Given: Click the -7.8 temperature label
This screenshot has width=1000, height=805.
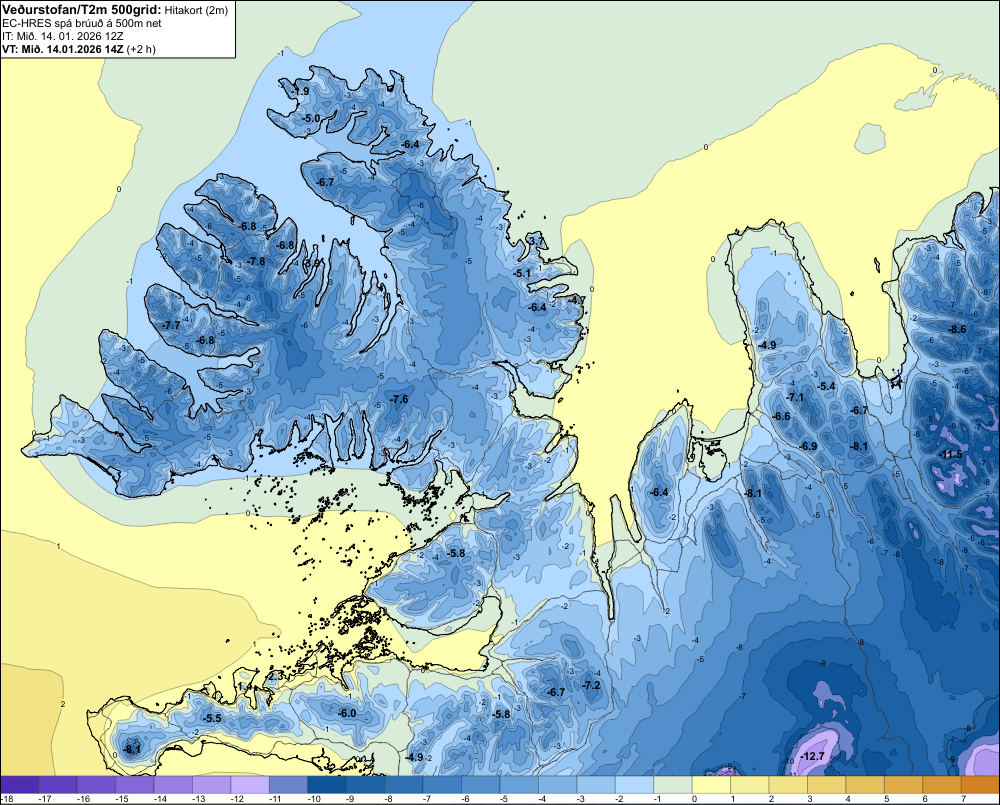Looking at the screenshot, I should (x=256, y=262).
